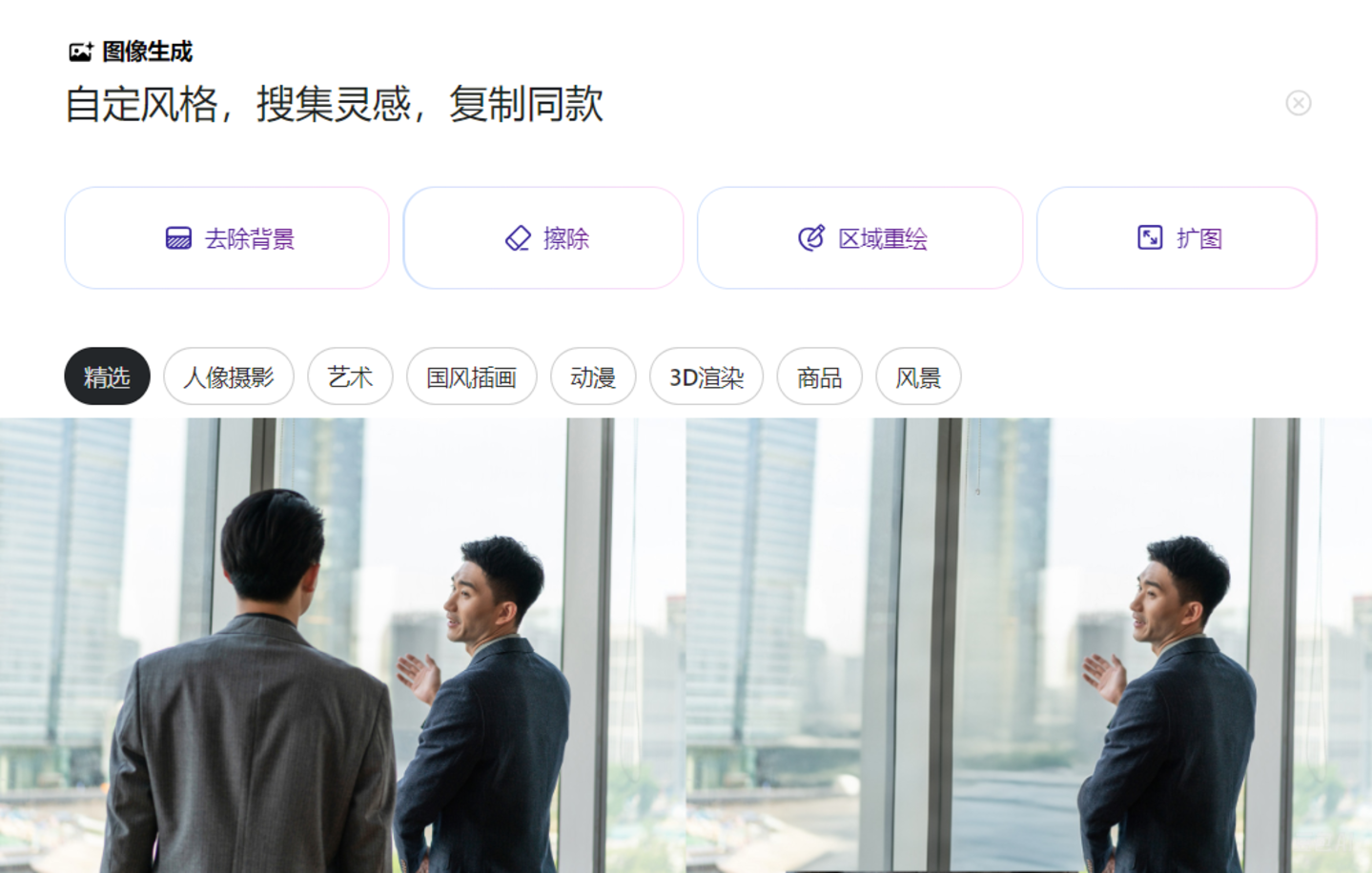Start the 区域重绘 region redraw tool

click(860, 237)
